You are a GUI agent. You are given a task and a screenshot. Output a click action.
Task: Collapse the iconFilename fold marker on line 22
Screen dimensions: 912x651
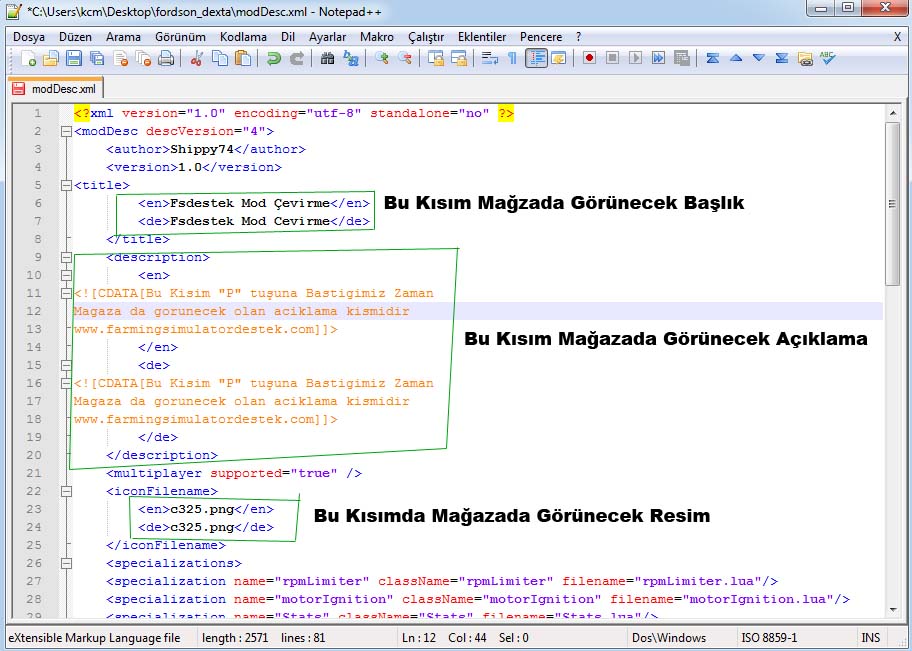(66, 491)
